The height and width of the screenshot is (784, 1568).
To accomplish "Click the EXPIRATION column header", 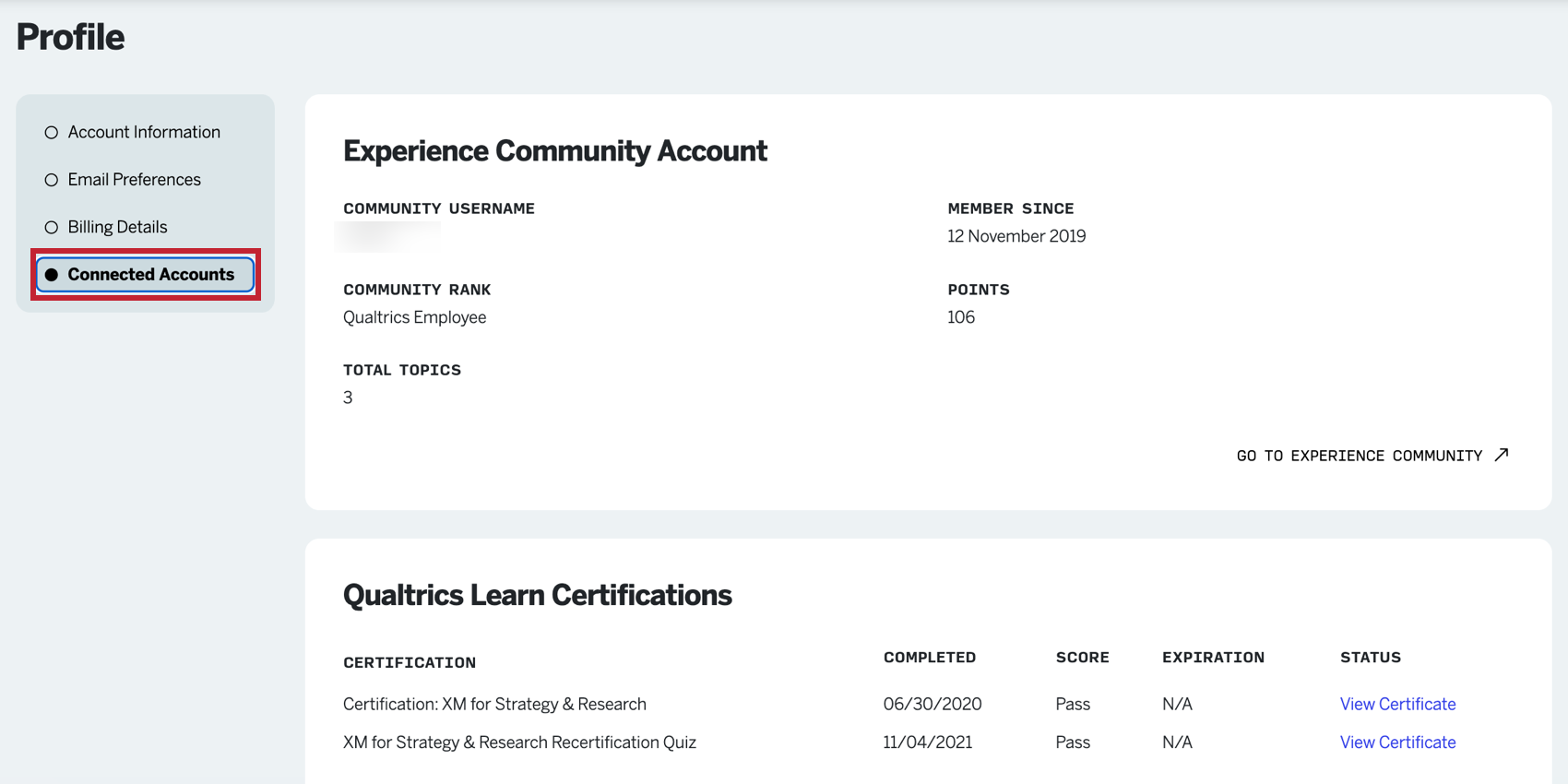I will (x=1214, y=658).
